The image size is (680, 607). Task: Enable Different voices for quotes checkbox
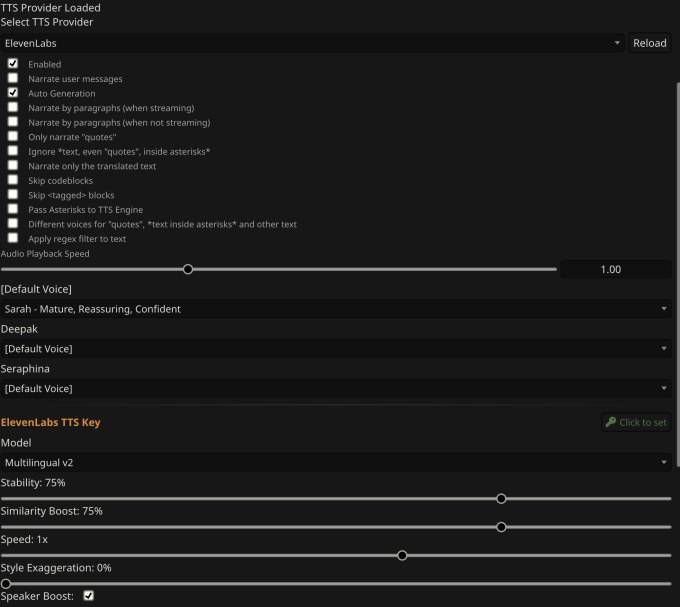point(13,223)
